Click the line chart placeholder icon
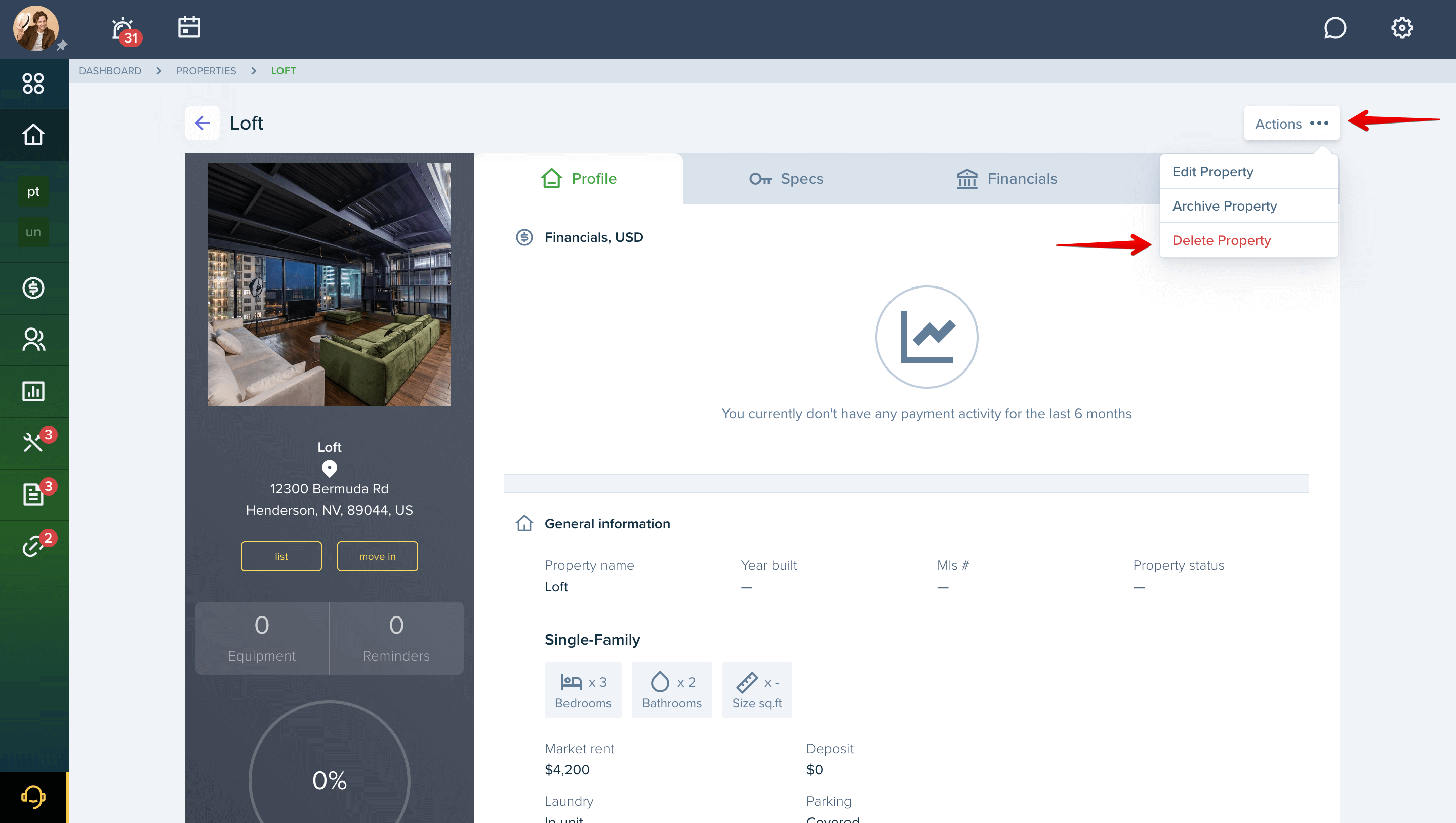Screen dimensions: 1456x823 [x=927, y=337]
